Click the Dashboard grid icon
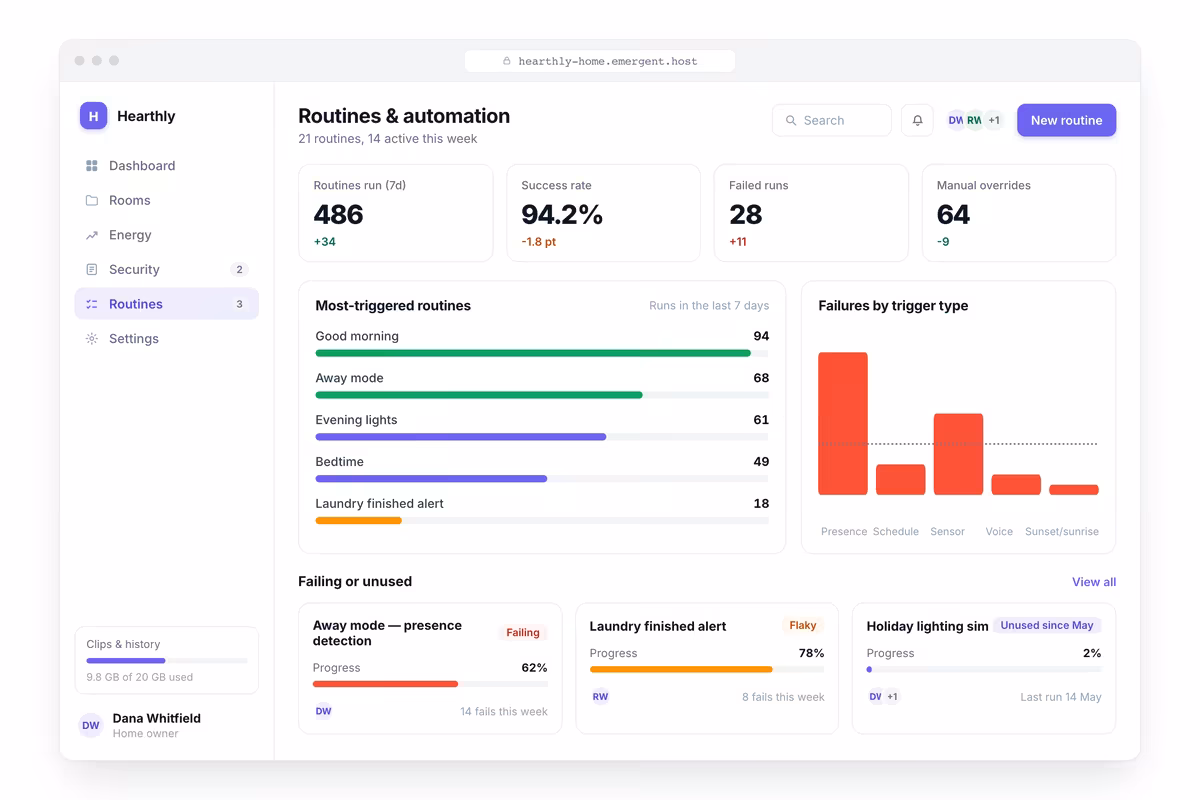1200x800 pixels. (x=92, y=166)
